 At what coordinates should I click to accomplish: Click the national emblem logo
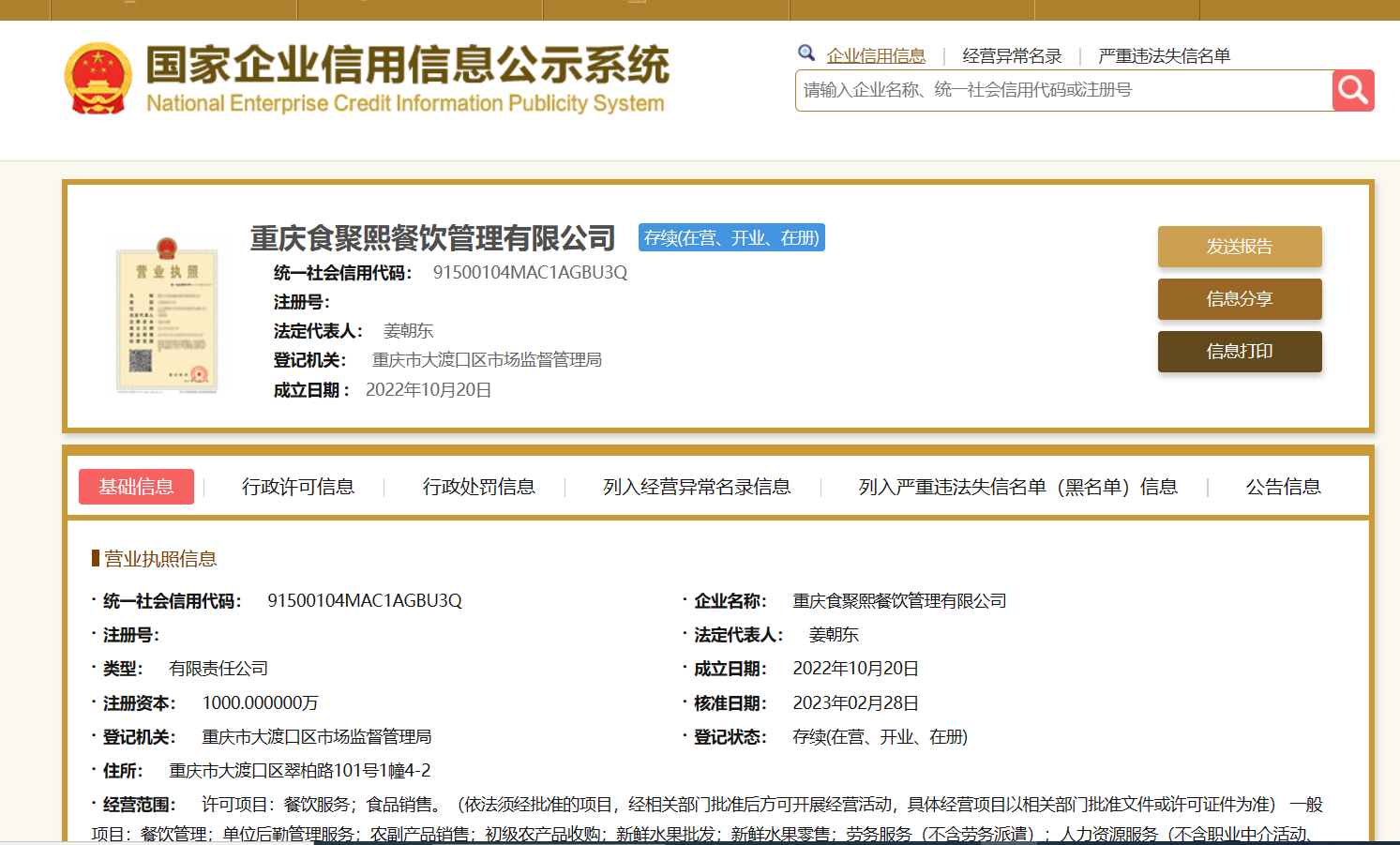(98, 79)
